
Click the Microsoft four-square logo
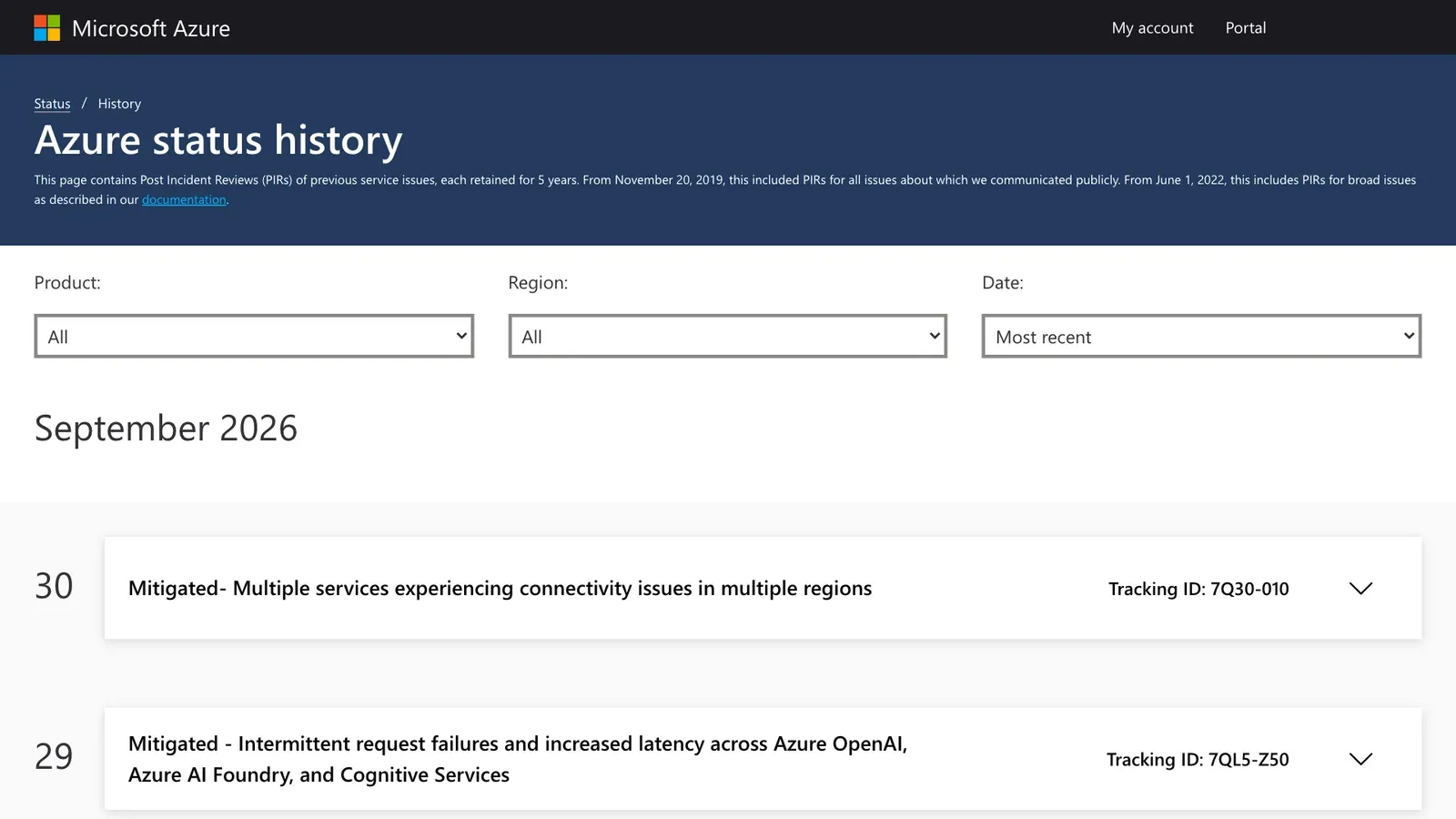[47, 28]
